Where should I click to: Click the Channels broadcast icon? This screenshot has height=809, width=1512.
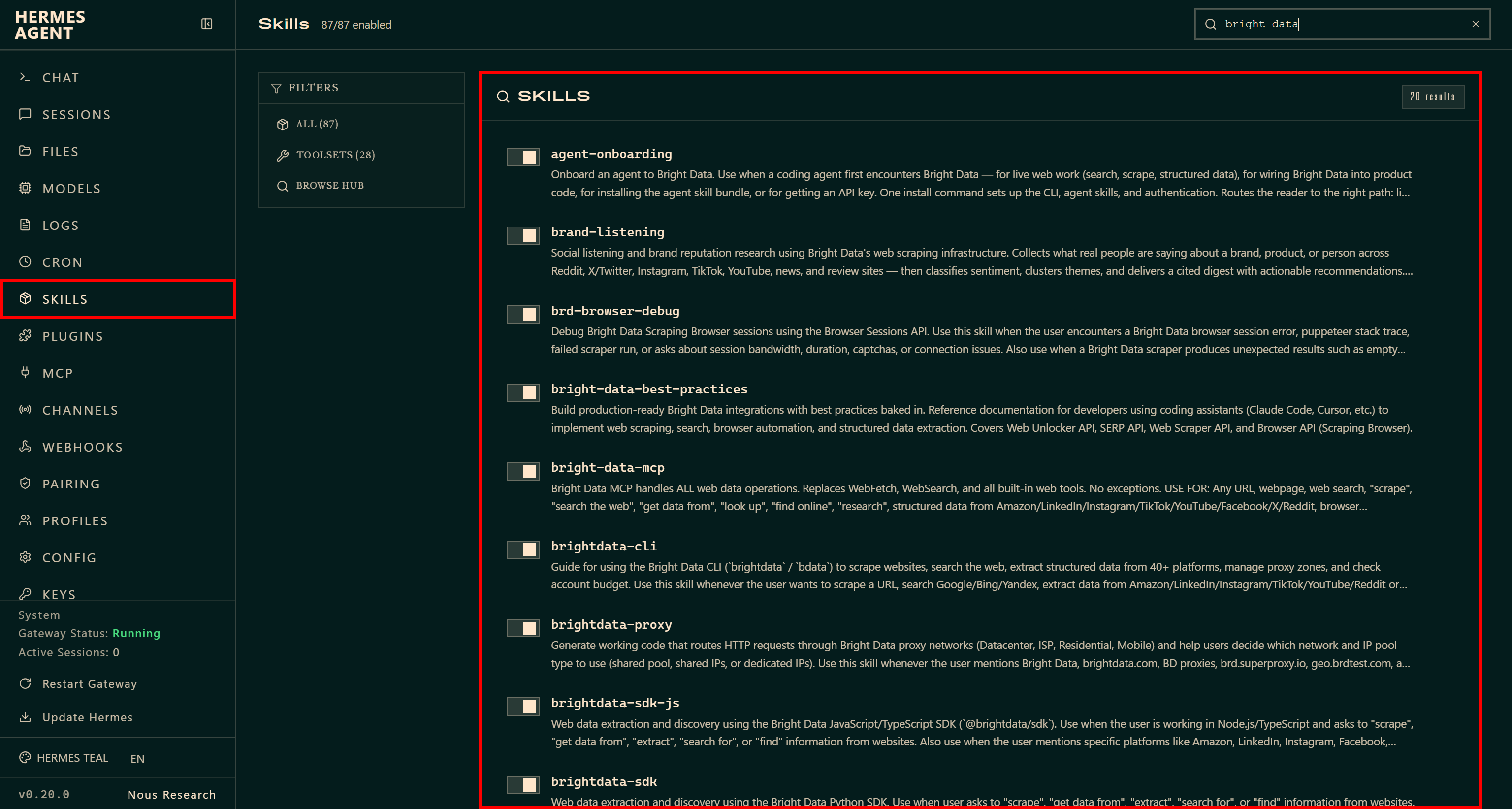click(25, 410)
